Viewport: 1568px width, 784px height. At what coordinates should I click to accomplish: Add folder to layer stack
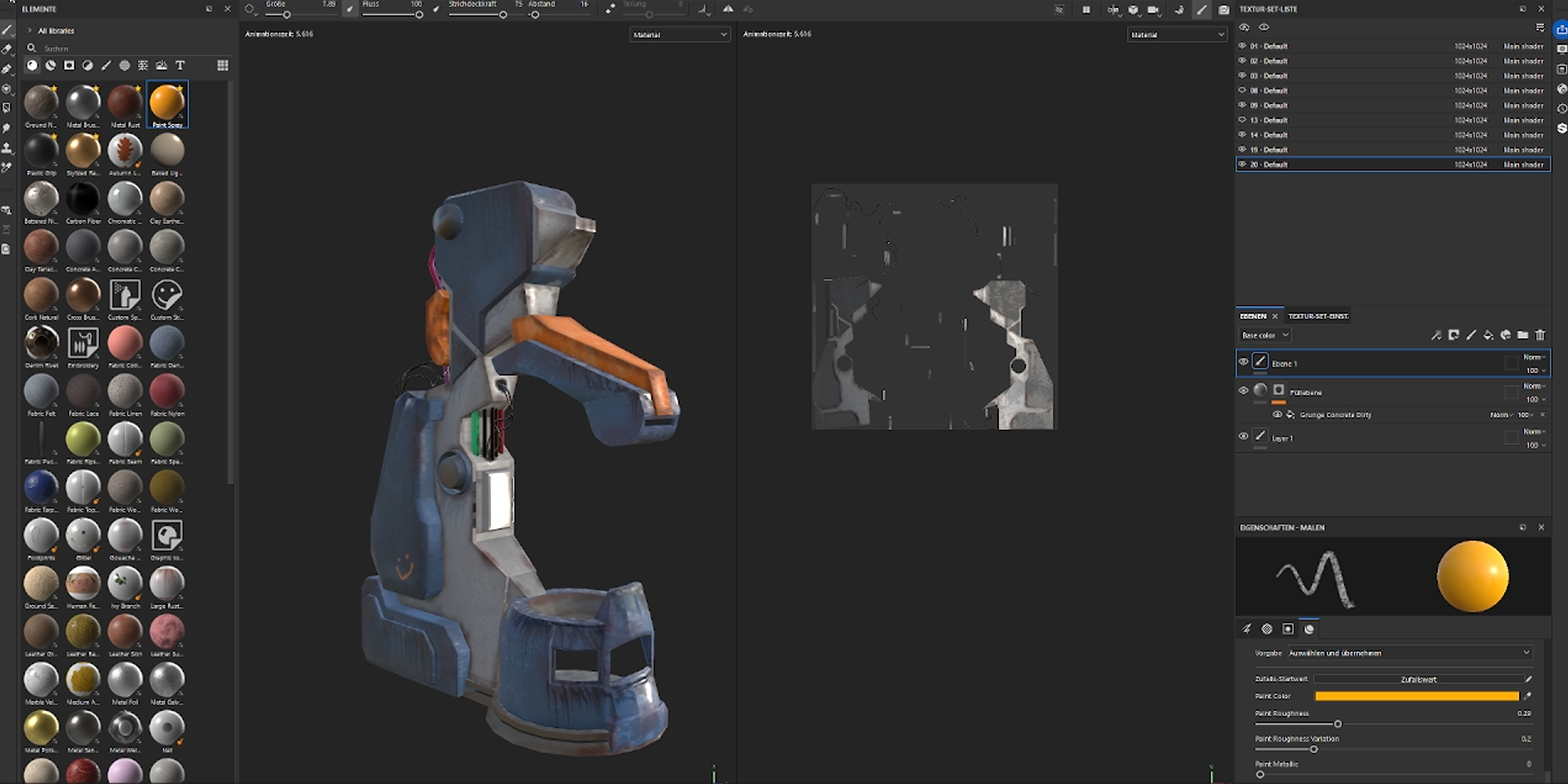1523,335
